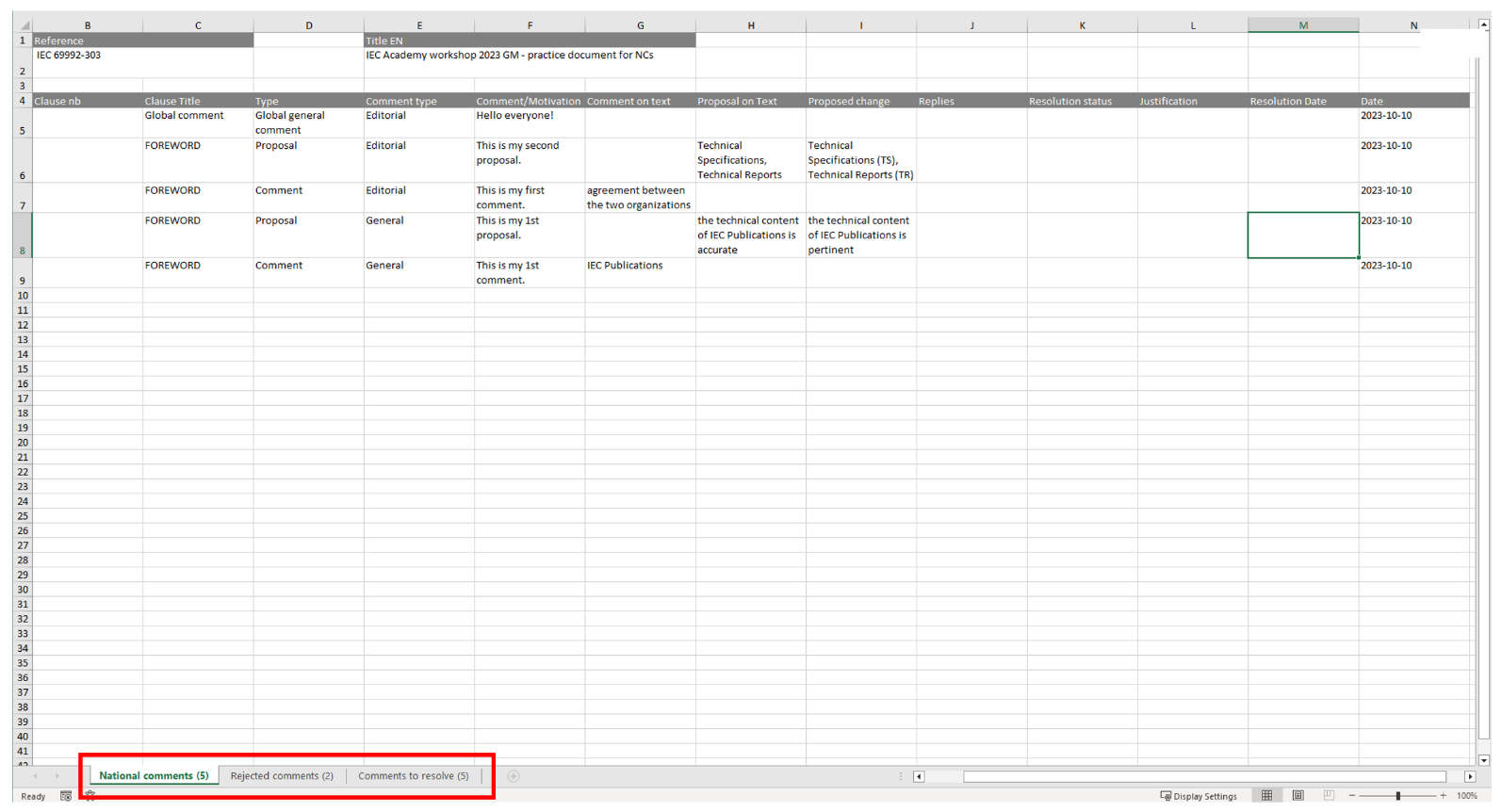1502x812 pixels.
Task: Click the new sheet plus icon
Action: 514,776
